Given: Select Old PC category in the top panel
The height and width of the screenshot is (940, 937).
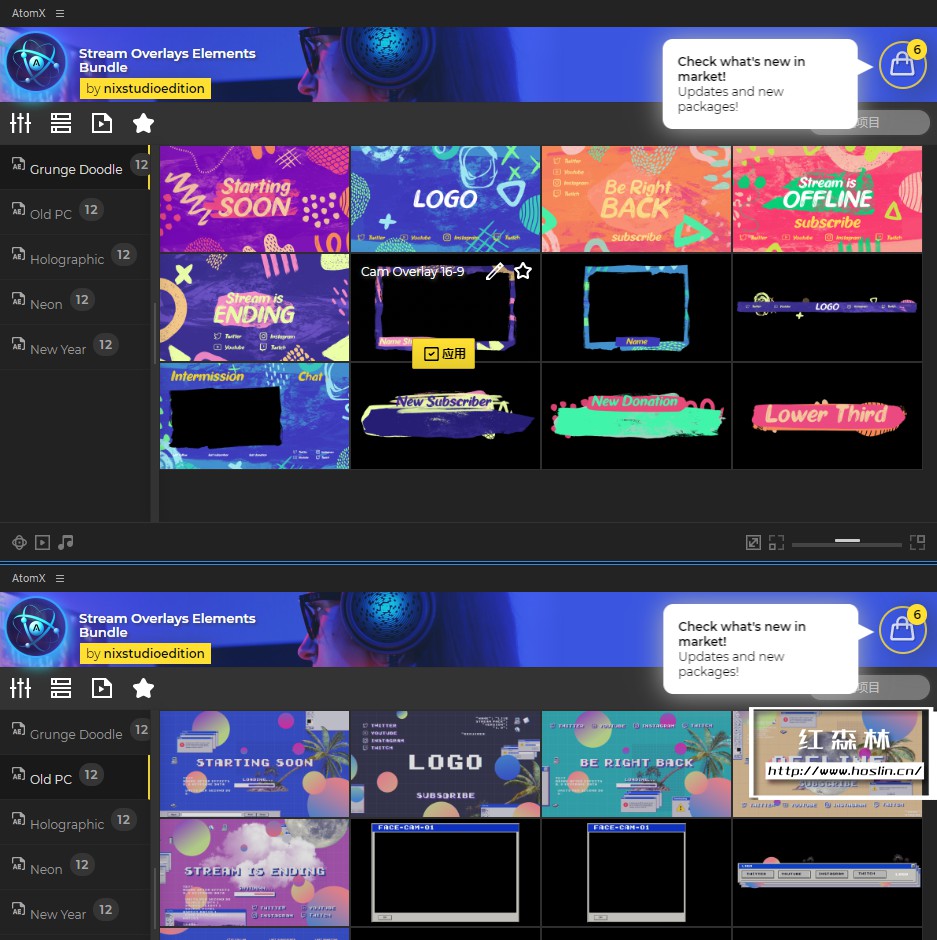Looking at the screenshot, I should coord(75,212).
